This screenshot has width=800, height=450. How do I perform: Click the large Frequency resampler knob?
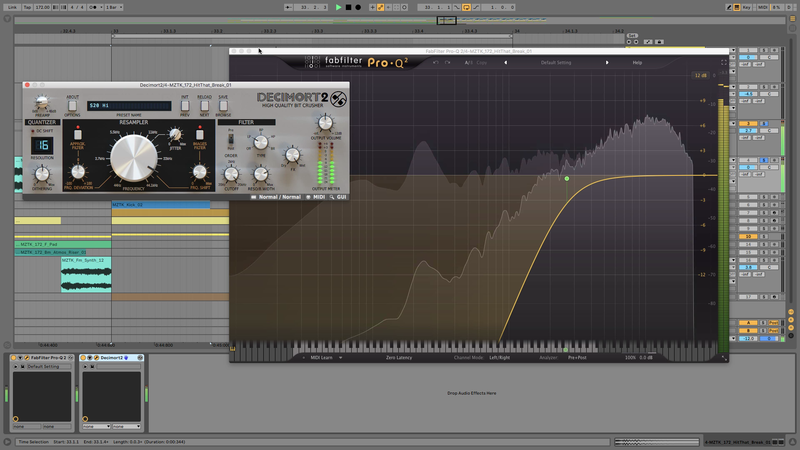(x=134, y=158)
